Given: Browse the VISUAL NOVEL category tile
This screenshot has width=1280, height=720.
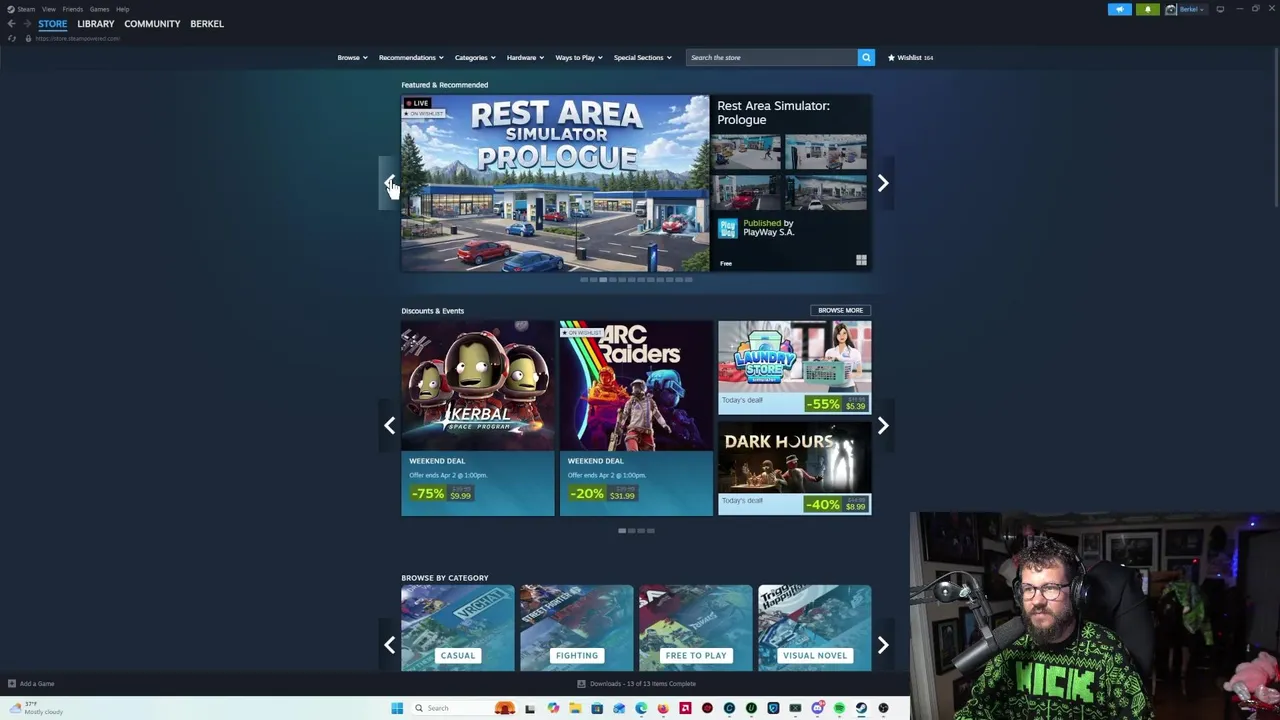Looking at the screenshot, I should [815, 628].
